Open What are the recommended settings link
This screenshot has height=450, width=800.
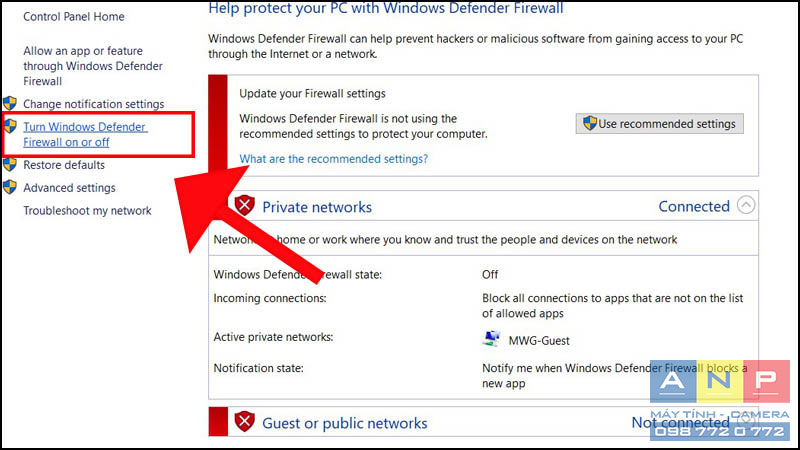(x=334, y=159)
